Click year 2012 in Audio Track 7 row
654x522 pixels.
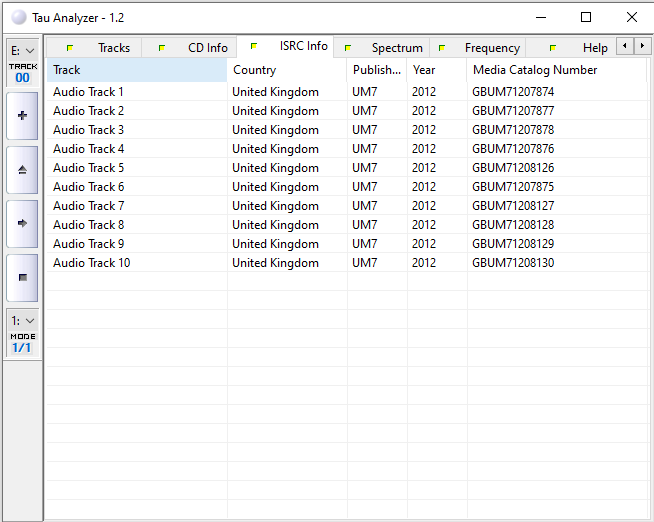[x=424, y=206]
